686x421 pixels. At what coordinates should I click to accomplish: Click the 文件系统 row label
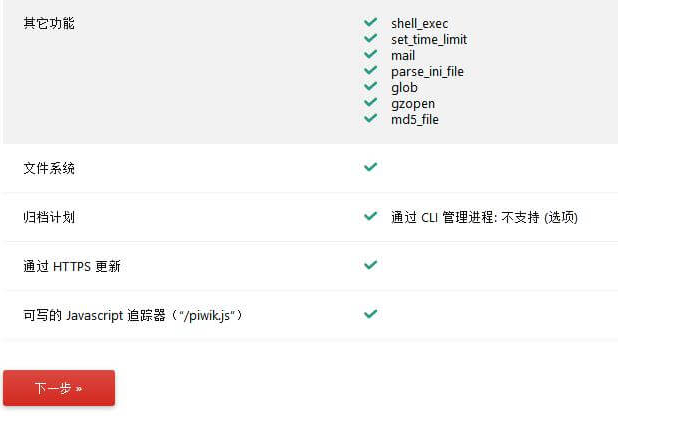point(49,168)
